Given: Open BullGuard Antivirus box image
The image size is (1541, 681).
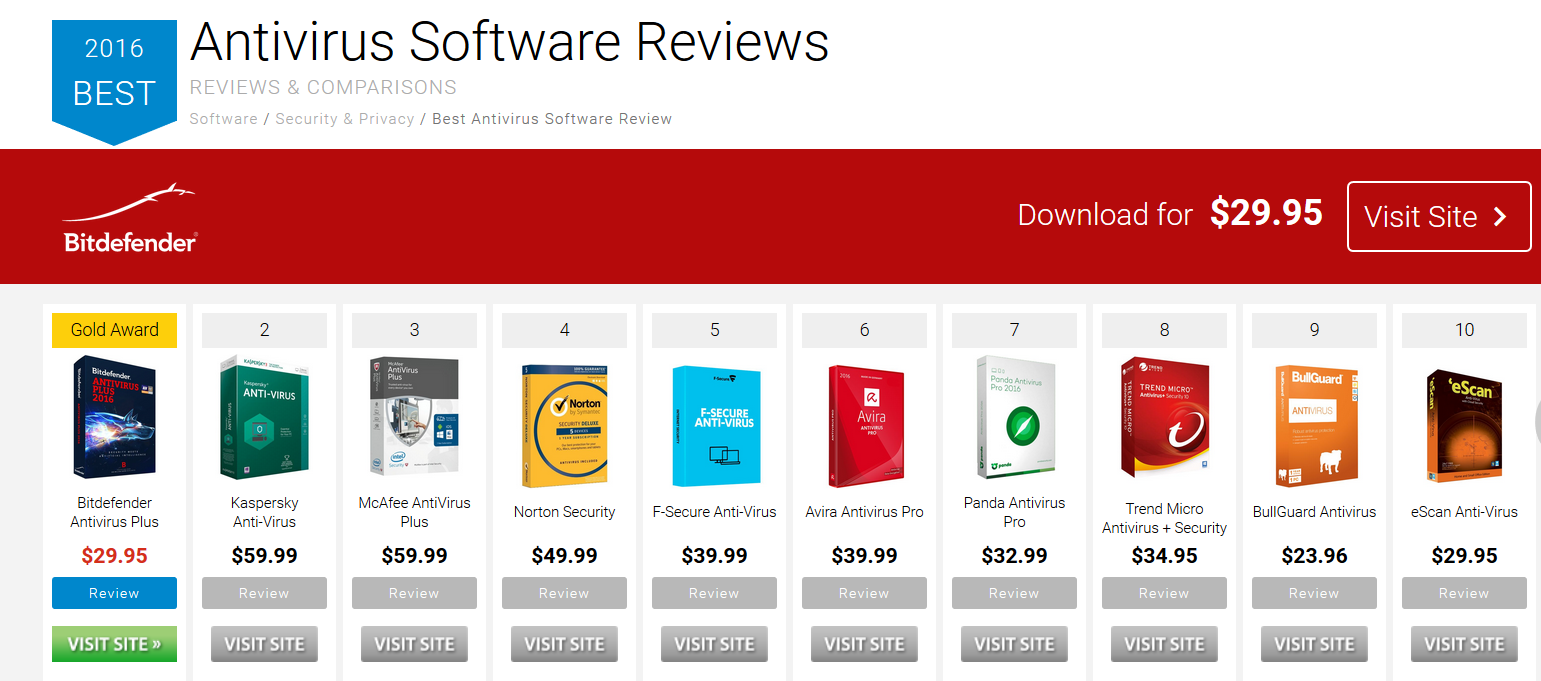Looking at the screenshot, I should pyautogui.click(x=1315, y=425).
